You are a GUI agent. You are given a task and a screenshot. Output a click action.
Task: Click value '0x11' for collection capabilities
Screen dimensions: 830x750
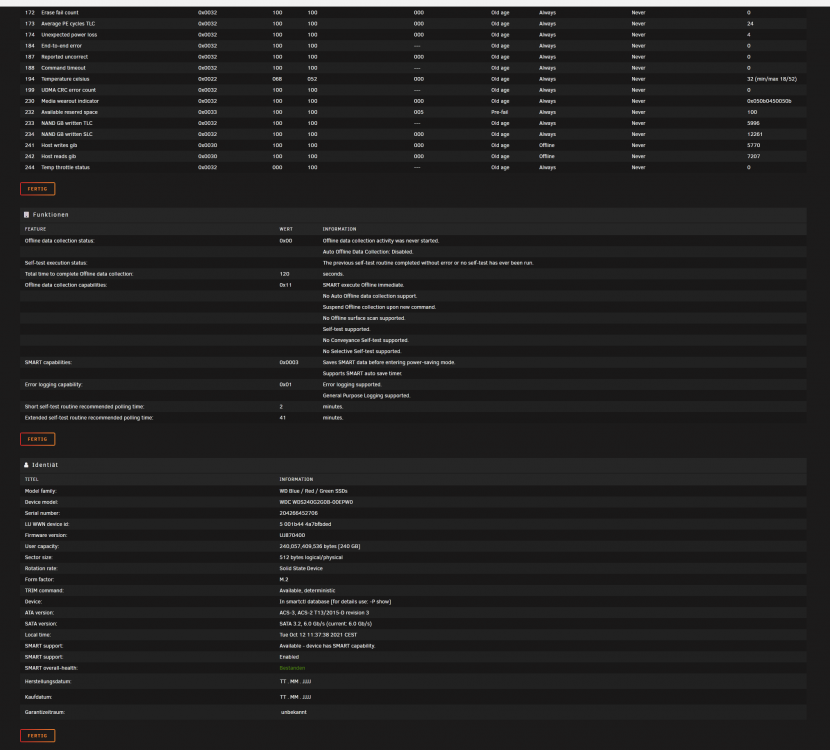(x=285, y=286)
